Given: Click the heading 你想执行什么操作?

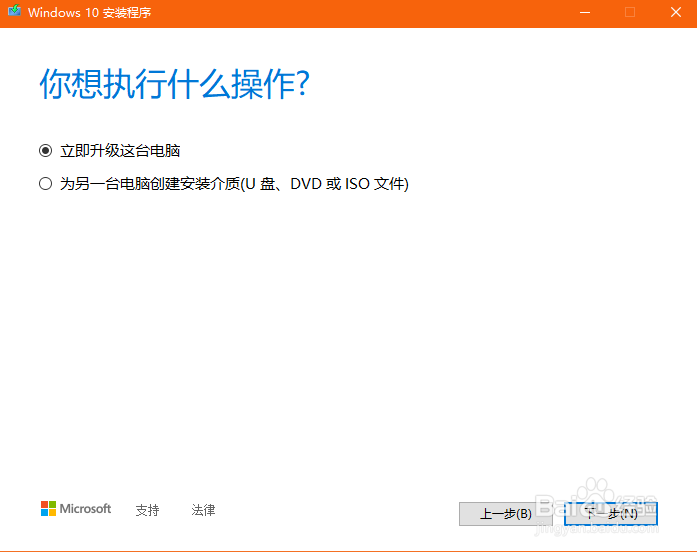Looking at the screenshot, I should click(x=174, y=84).
